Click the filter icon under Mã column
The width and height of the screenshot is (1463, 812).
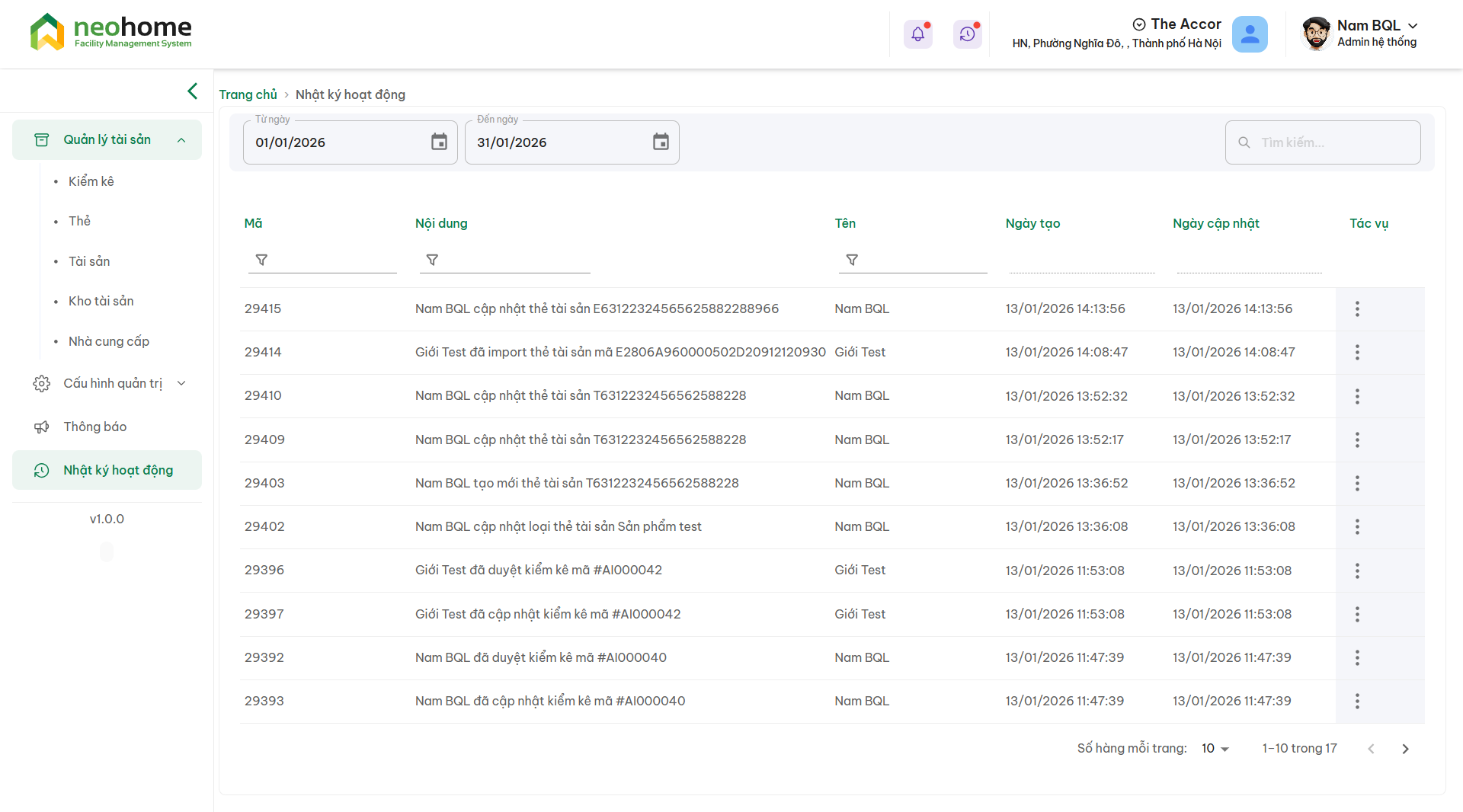tap(261, 261)
